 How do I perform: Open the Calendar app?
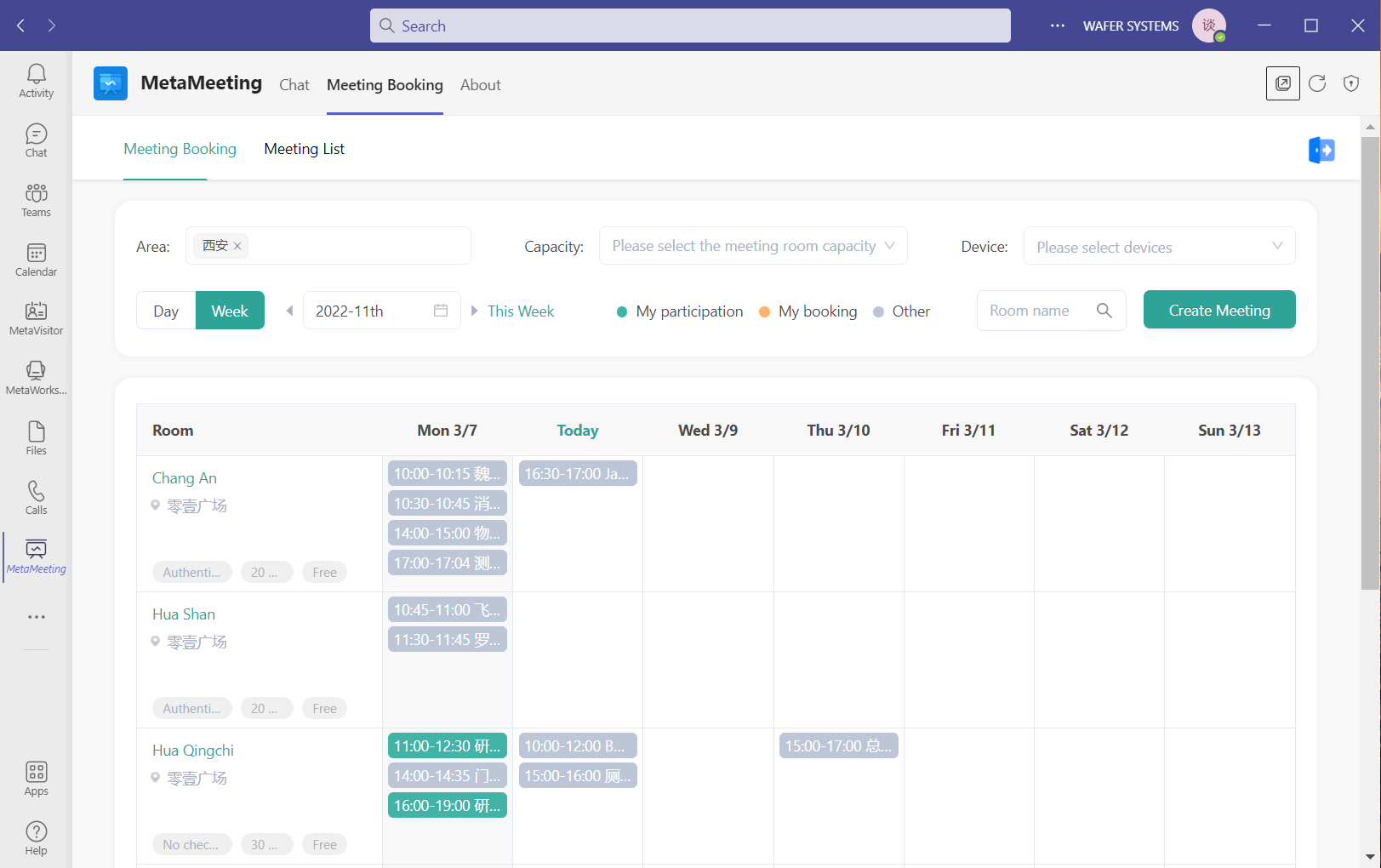click(x=36, y=260)
